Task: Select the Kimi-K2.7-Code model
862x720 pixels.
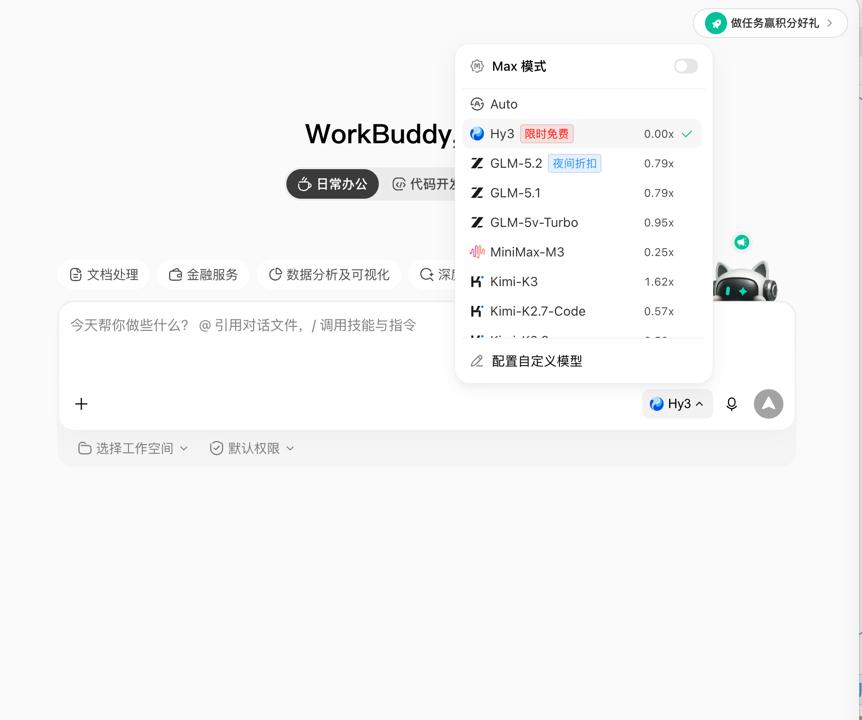Action: coord(582,312)
